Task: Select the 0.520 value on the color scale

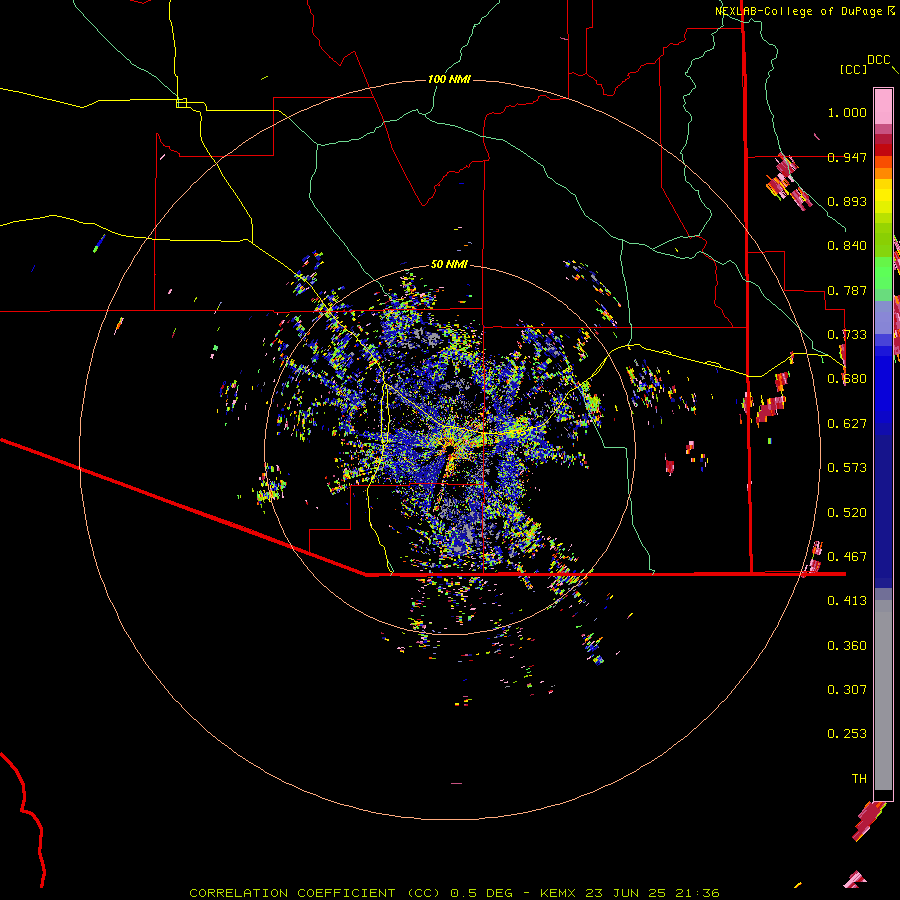Action: click(x=847, y=513)
